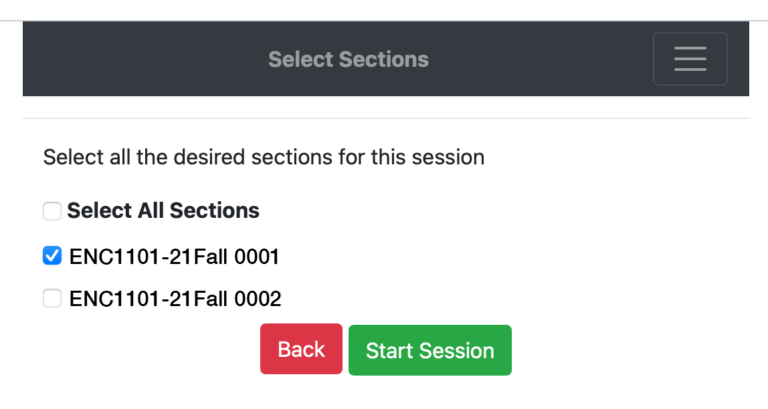Tick the box next to bold Select All
The width and height of the screenshot is (768, 409).
(x=52, y=211)
